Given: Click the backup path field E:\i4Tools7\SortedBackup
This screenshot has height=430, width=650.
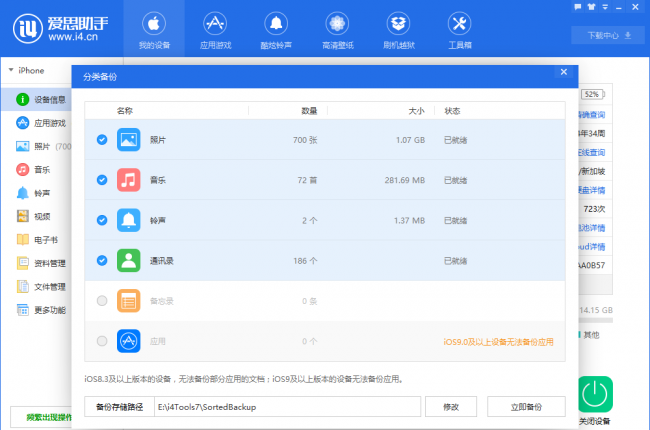Looking at the screenshot, I should tap(287, 407).
